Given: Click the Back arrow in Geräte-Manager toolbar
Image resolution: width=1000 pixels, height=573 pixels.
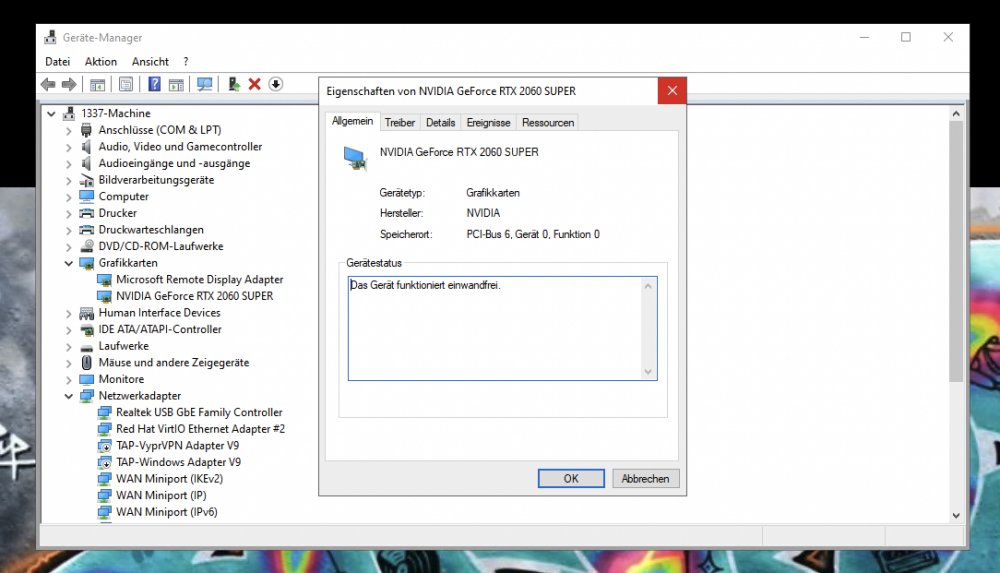Looking at the screenshot, I should click(x=48, y=84).
